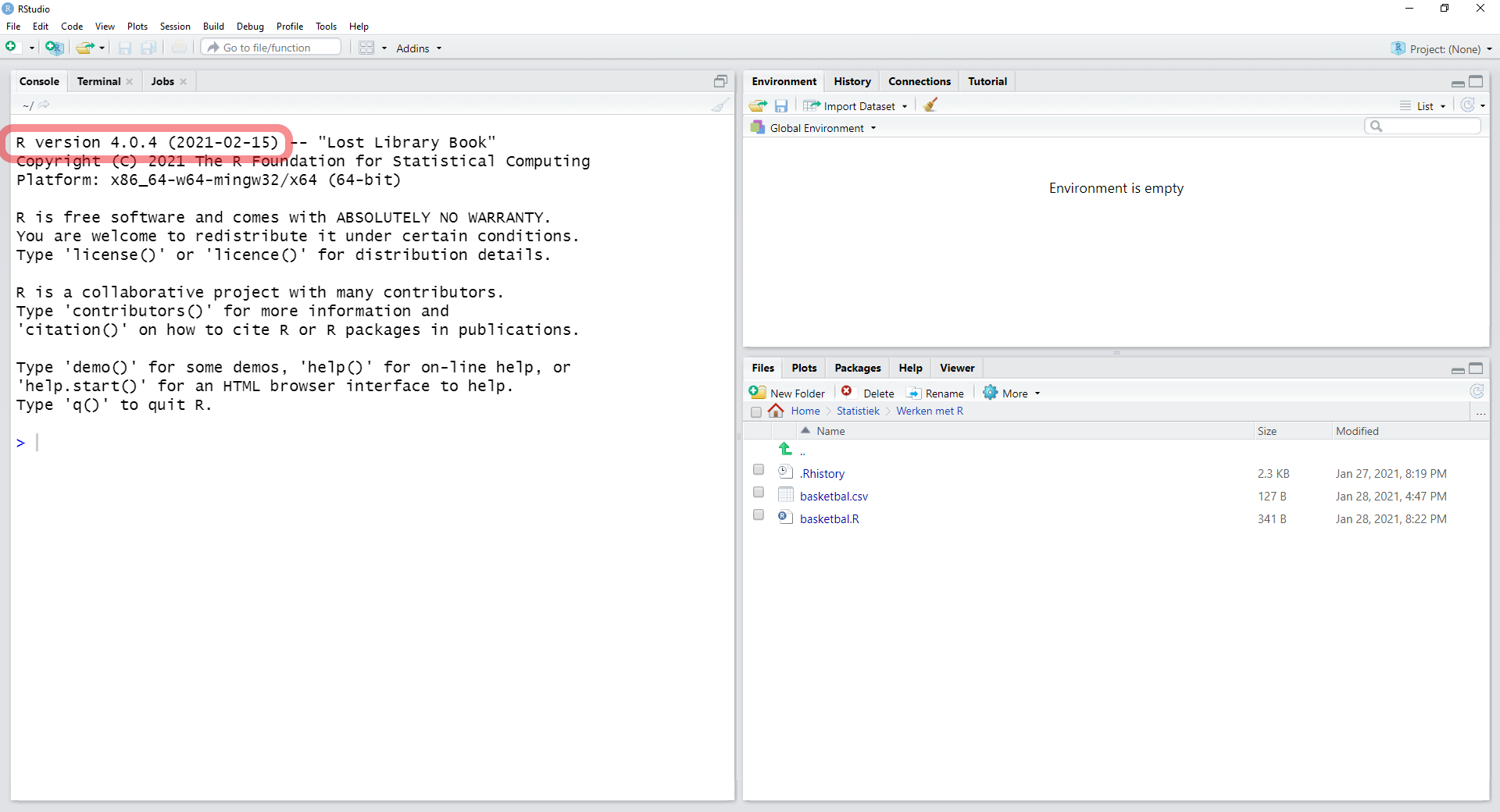Check the basketbal.R file checkbox
This screenshot has width=1500, height=812.
pos(758,515)
